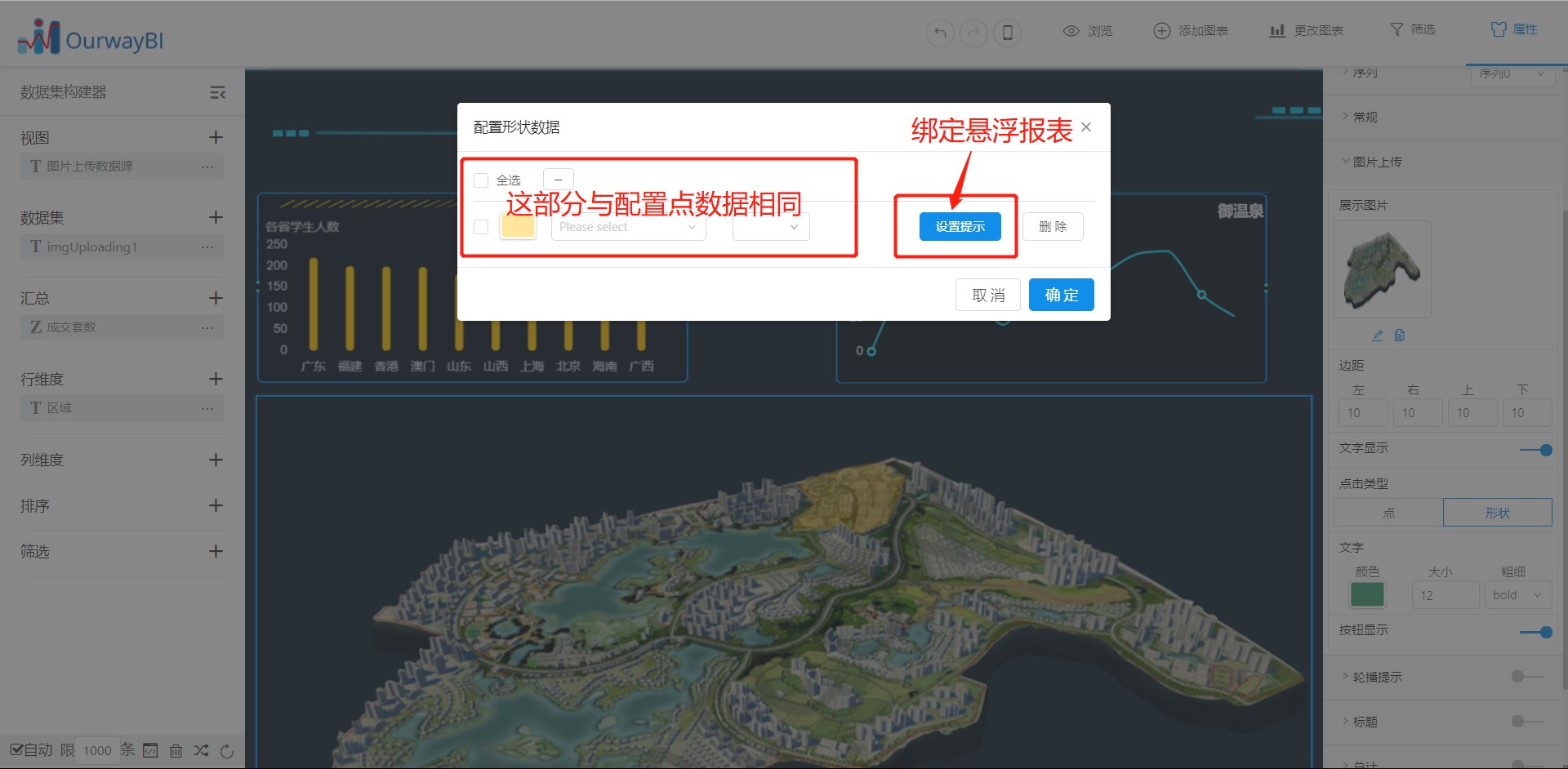Toggle the 轮播提示 switch
Image resolution: width=1568 pixels, height=769 pixels.
(x=1527, y=677)
